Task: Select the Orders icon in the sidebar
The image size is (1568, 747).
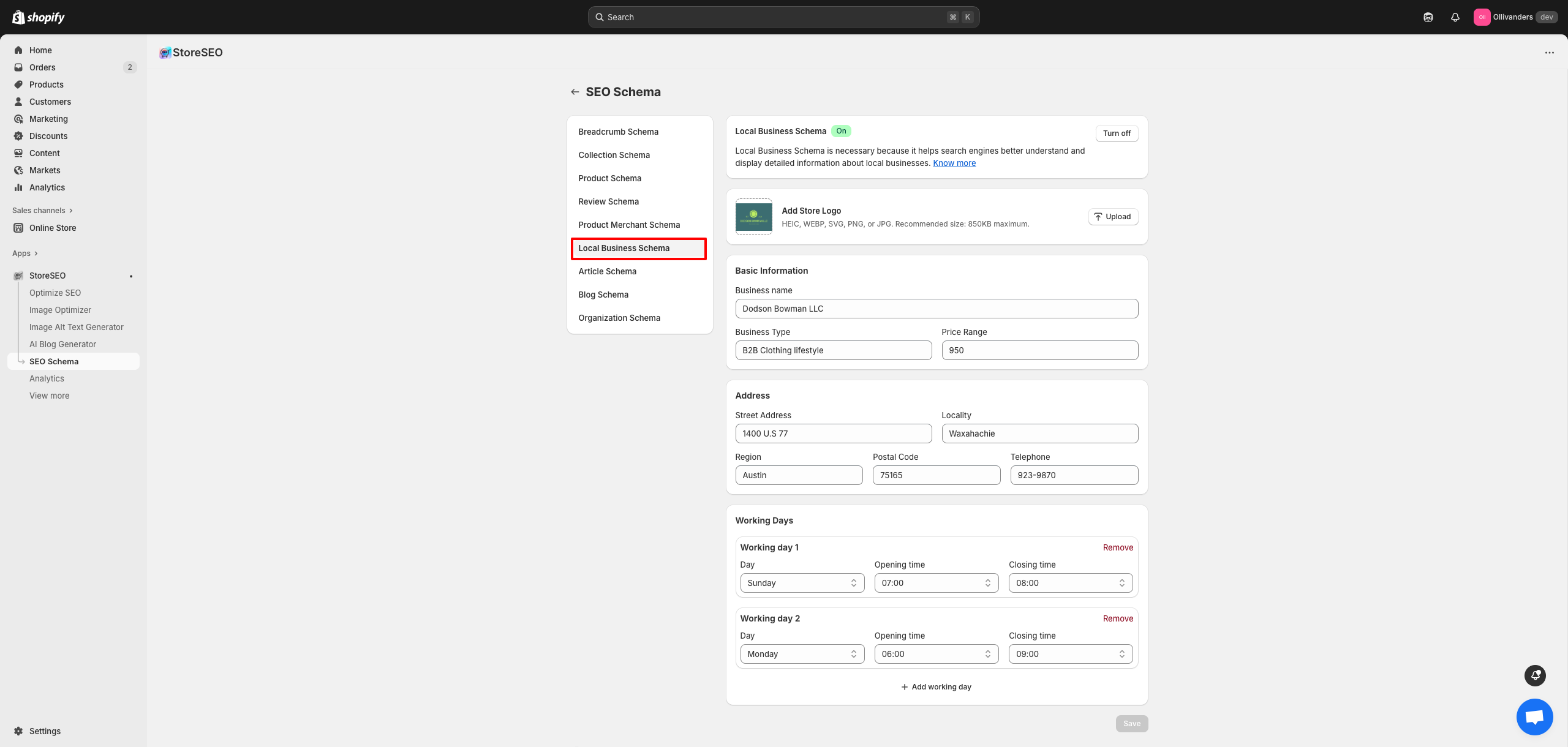Action: click(19, 67)
